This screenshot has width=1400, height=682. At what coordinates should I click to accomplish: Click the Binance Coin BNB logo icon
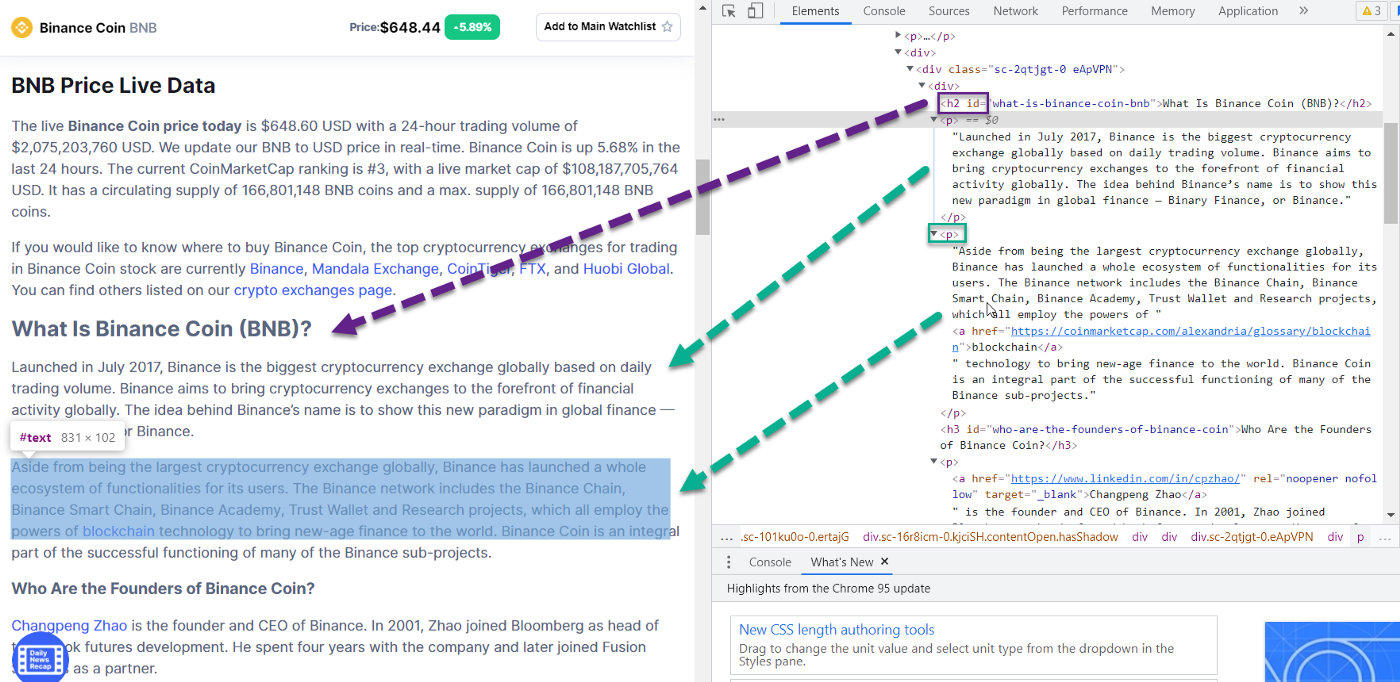coord(22,27)
